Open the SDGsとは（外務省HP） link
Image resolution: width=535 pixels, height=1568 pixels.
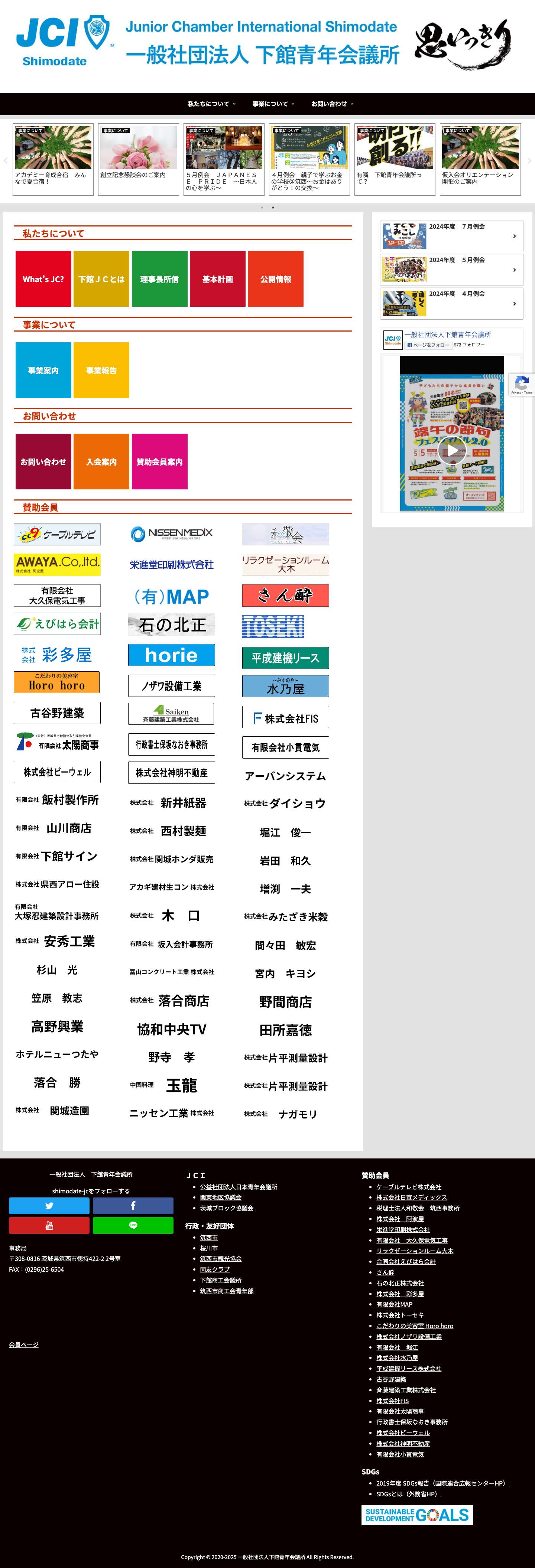[x=408, y=1494]
